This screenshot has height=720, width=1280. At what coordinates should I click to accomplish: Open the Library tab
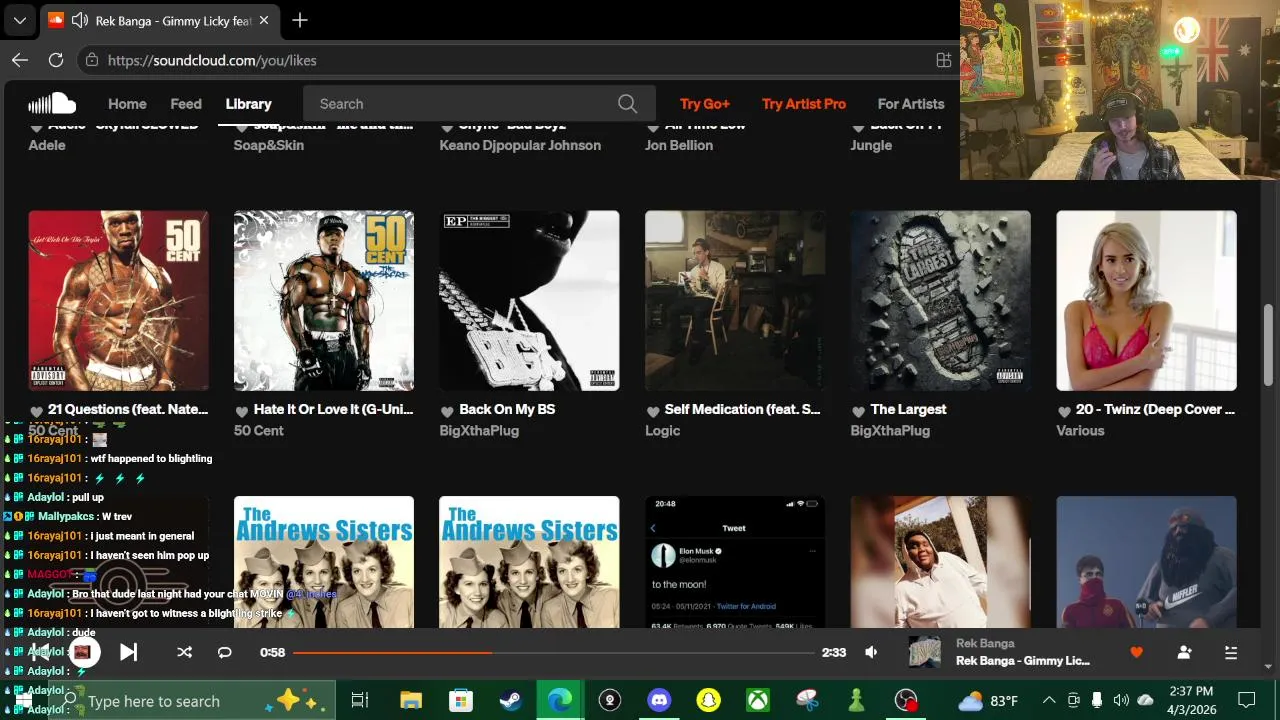point(248,103)
